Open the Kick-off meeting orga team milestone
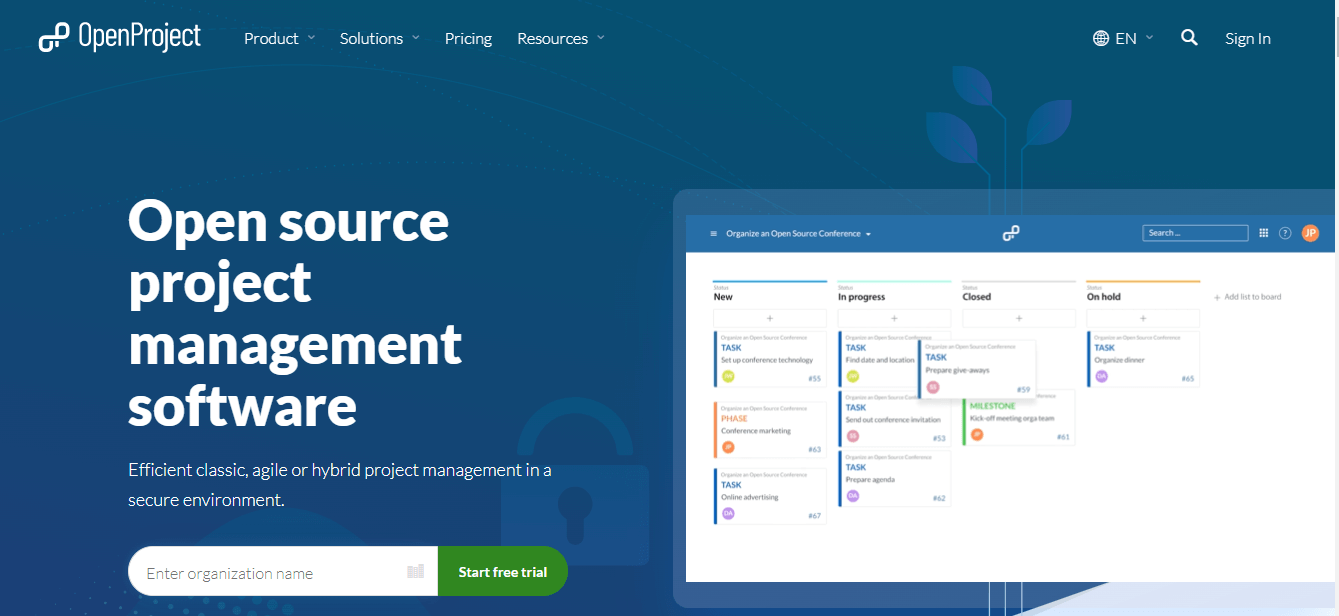Screen dimensions: 1339x616 1012,418
